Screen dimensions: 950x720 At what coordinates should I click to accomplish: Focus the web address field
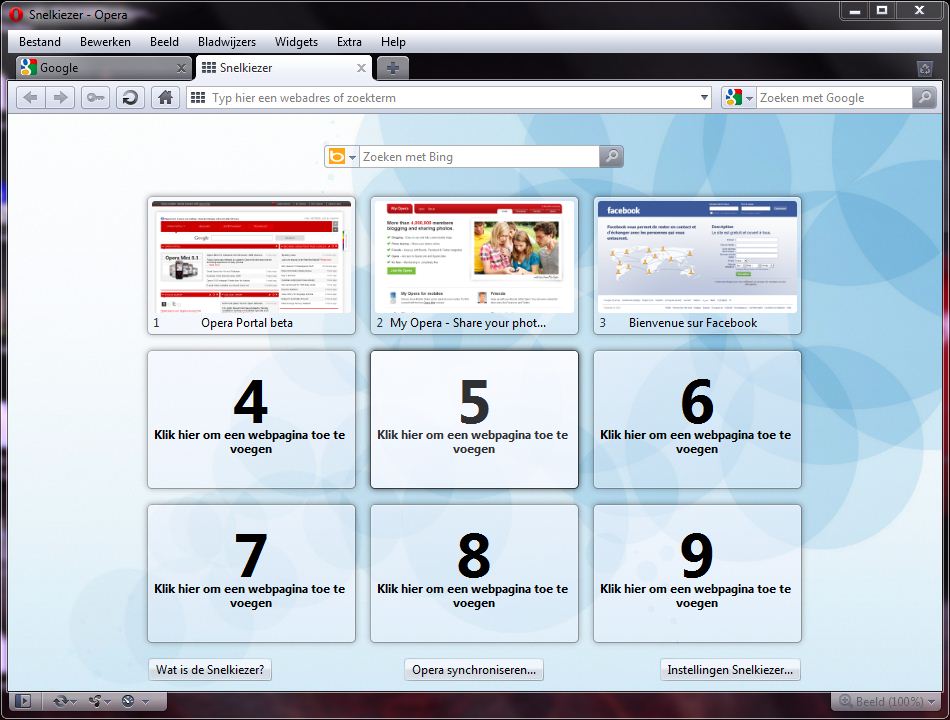[451, 98]
